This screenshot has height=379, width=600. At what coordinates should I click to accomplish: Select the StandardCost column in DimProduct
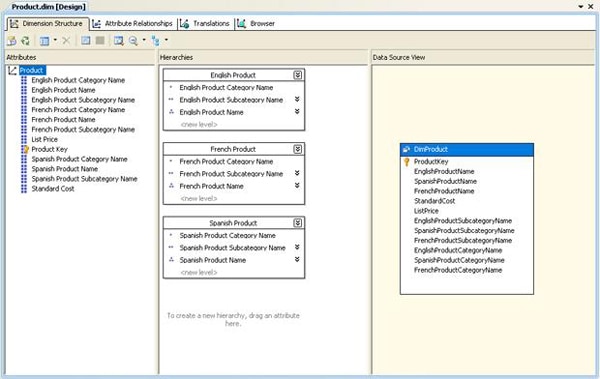click(x=434, y=201)
